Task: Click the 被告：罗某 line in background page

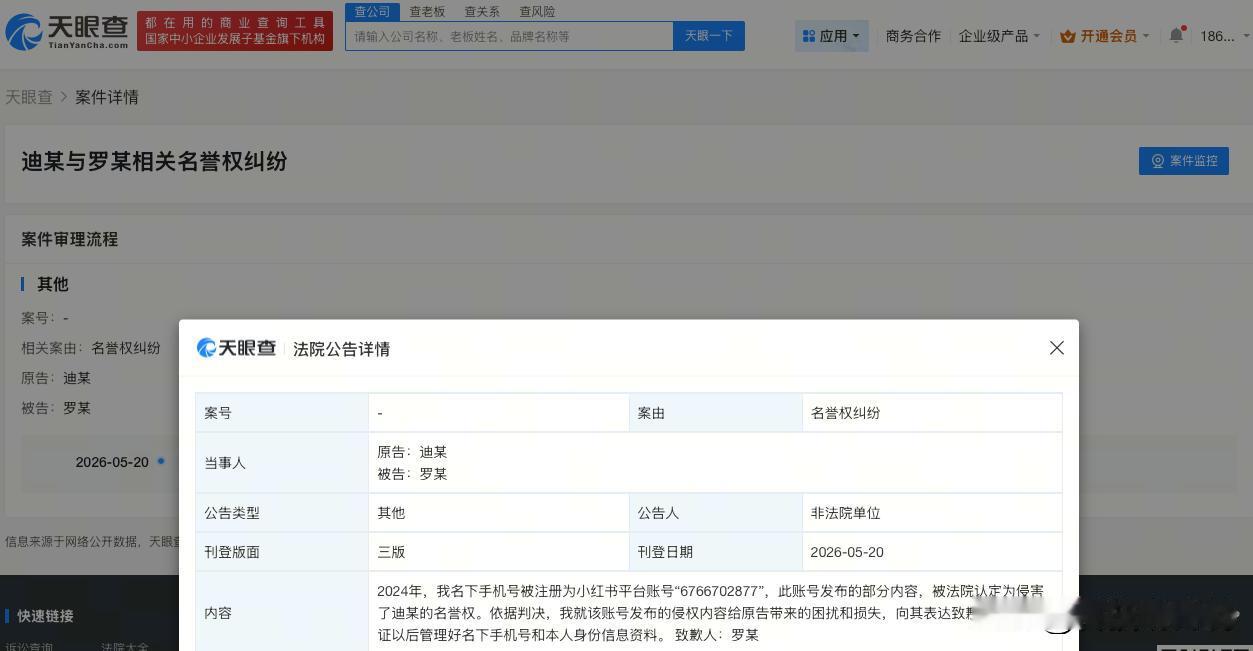Action: (x=56, y=408)
